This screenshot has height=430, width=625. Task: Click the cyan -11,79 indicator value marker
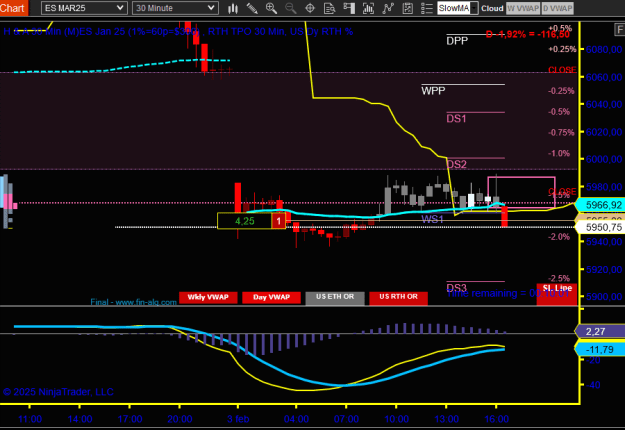tap(600, 349)
